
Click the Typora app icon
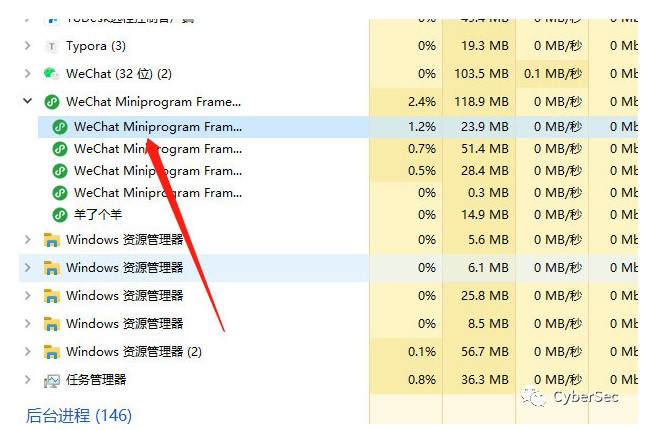pos(51,46)
